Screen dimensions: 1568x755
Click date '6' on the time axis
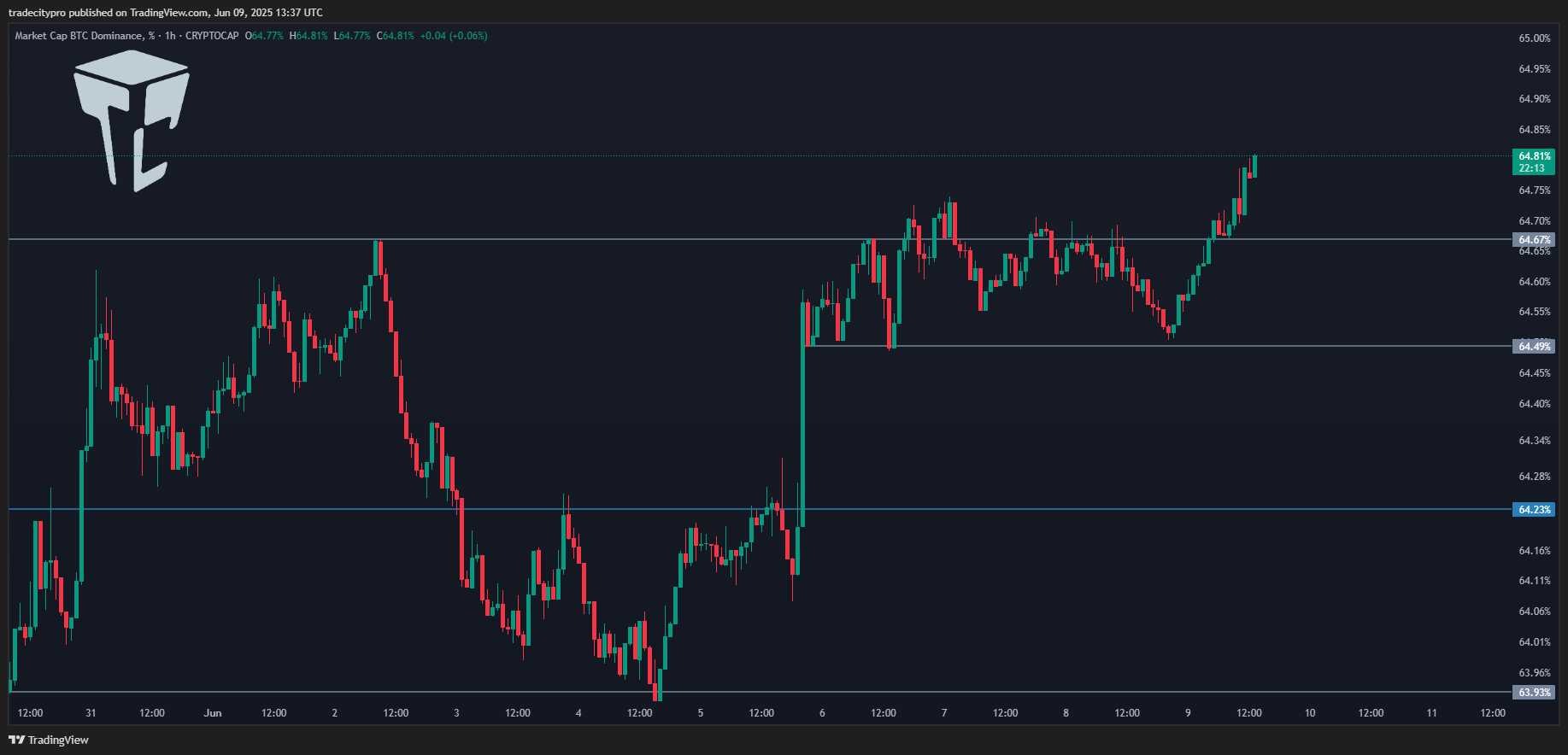(822, 713)
